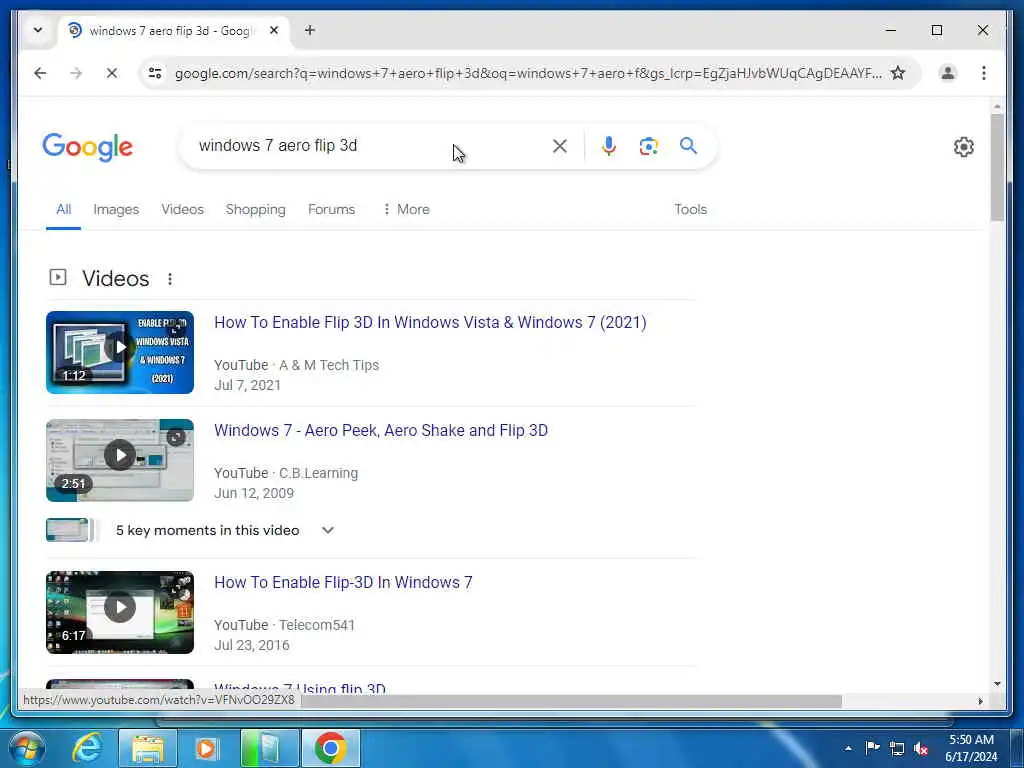Viewport: 1024px width, 768px height.
Task: Play thumbnail of the 6:17 video
Action: pos(120,613)
